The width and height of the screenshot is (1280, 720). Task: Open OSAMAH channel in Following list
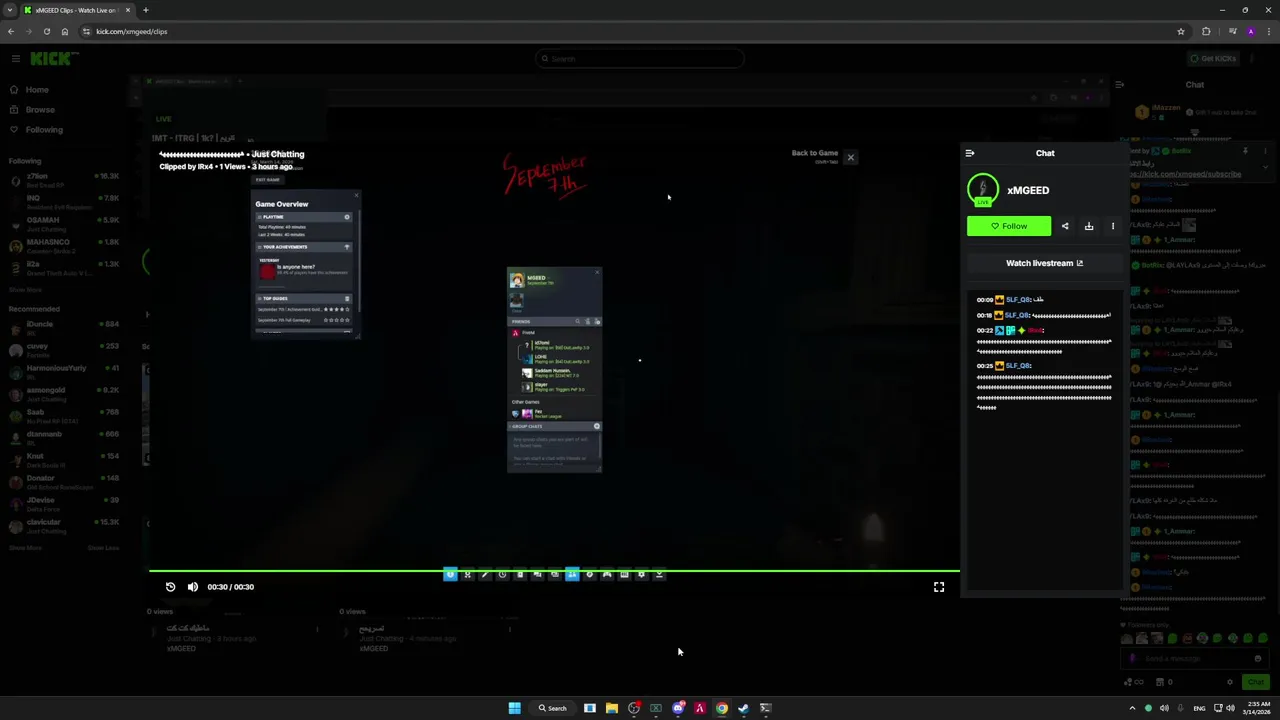(64, 224)
